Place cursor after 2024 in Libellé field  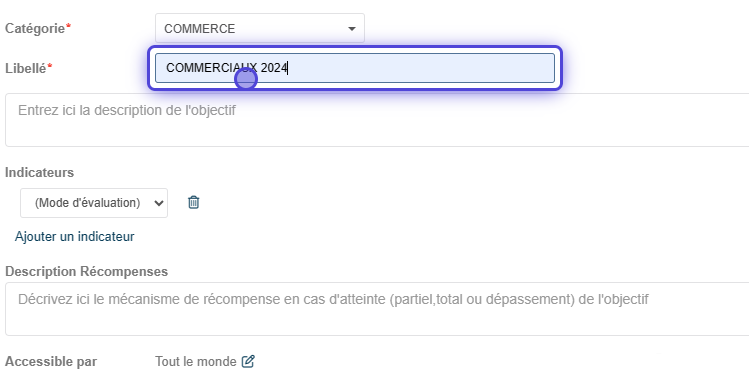[288, 68]
